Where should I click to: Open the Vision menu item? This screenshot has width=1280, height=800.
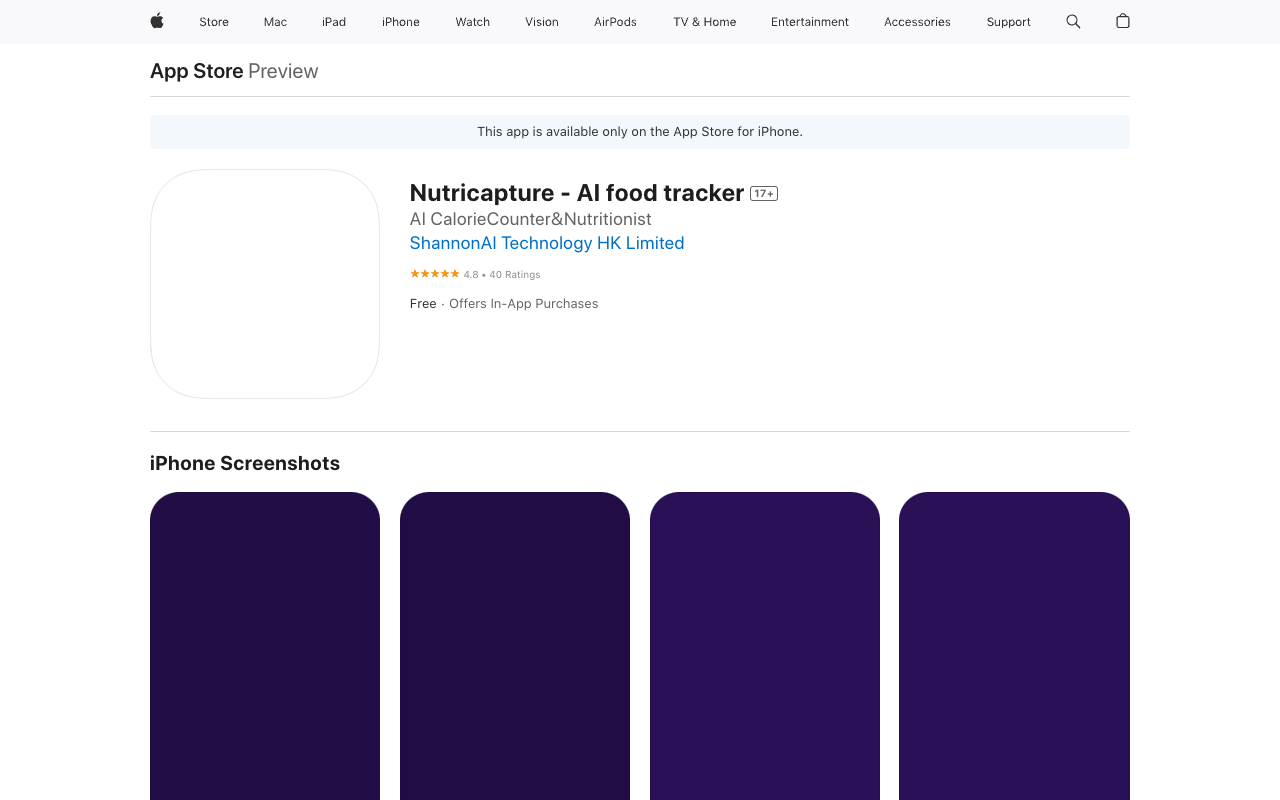542,22
